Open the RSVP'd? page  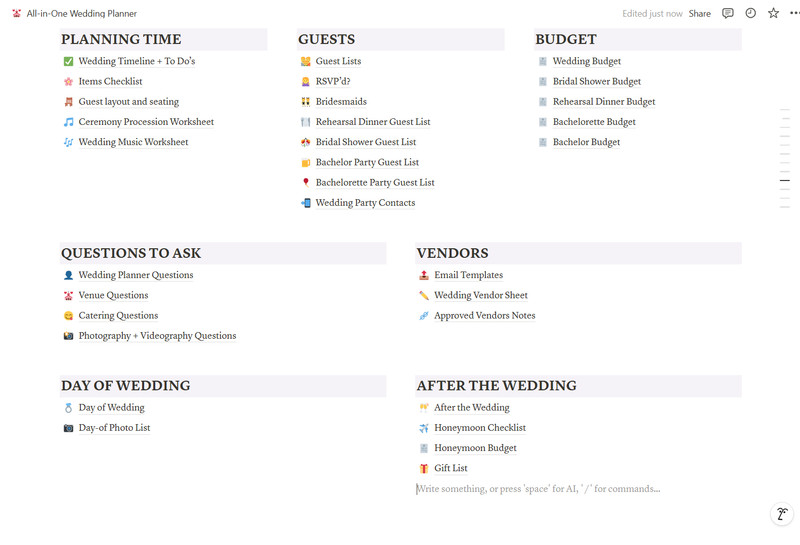coord(333,82)
